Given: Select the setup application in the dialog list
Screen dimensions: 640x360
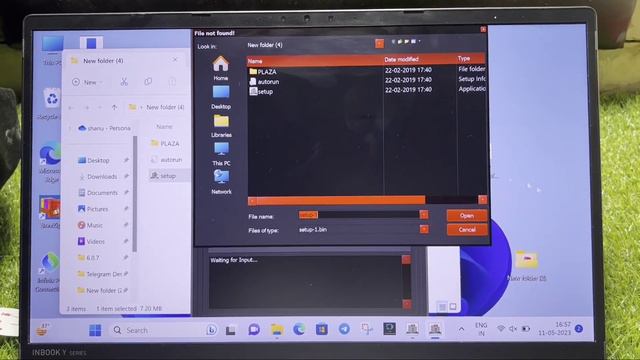Looking at the screenshot, I should (261, 91).
